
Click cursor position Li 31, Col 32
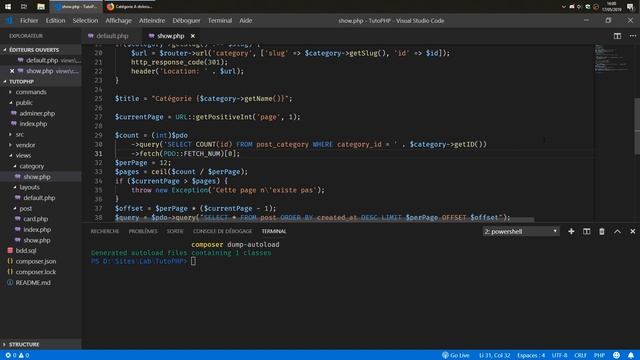[x=494, y=356]
